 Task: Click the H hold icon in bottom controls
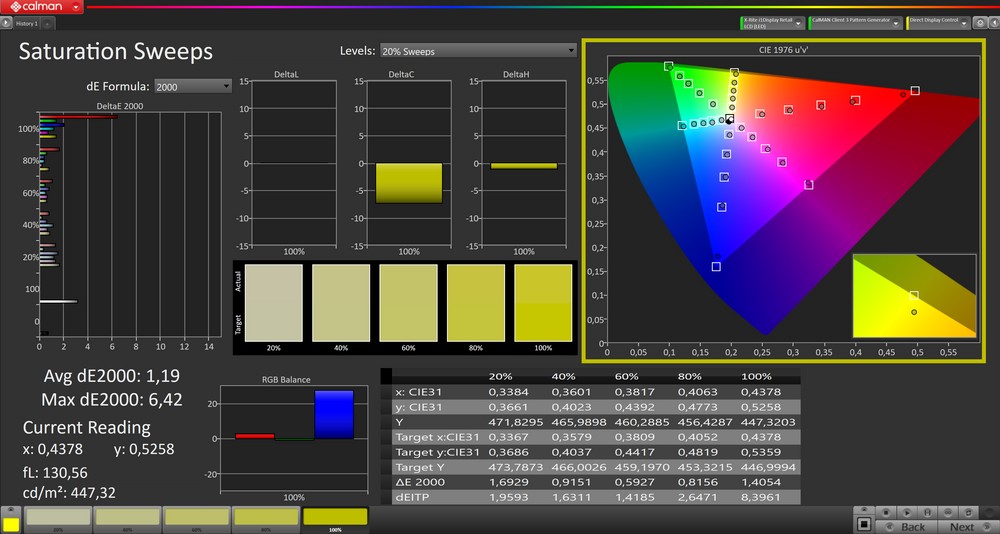tap(927, 512)
